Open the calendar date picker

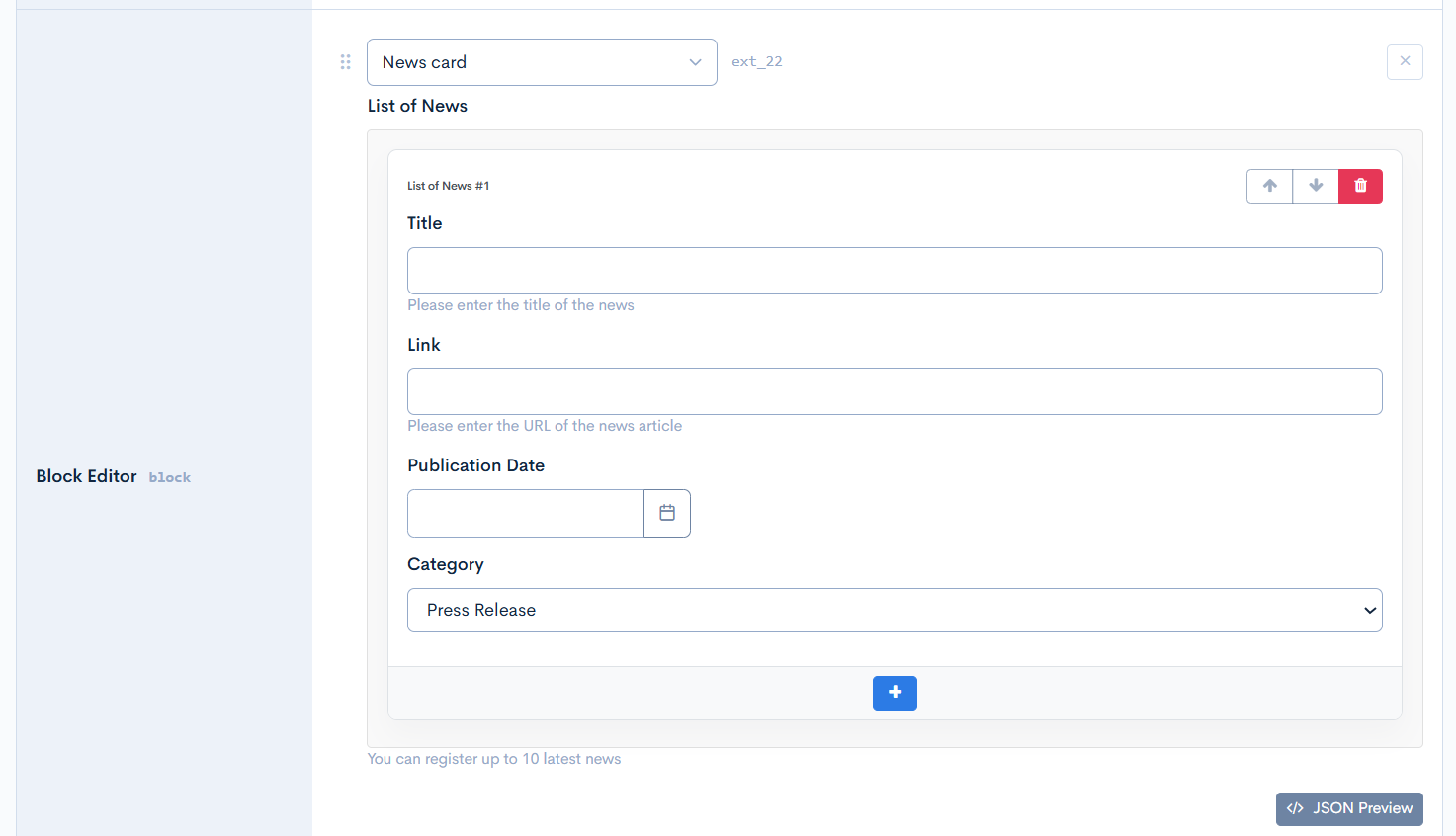coord(667,514)
